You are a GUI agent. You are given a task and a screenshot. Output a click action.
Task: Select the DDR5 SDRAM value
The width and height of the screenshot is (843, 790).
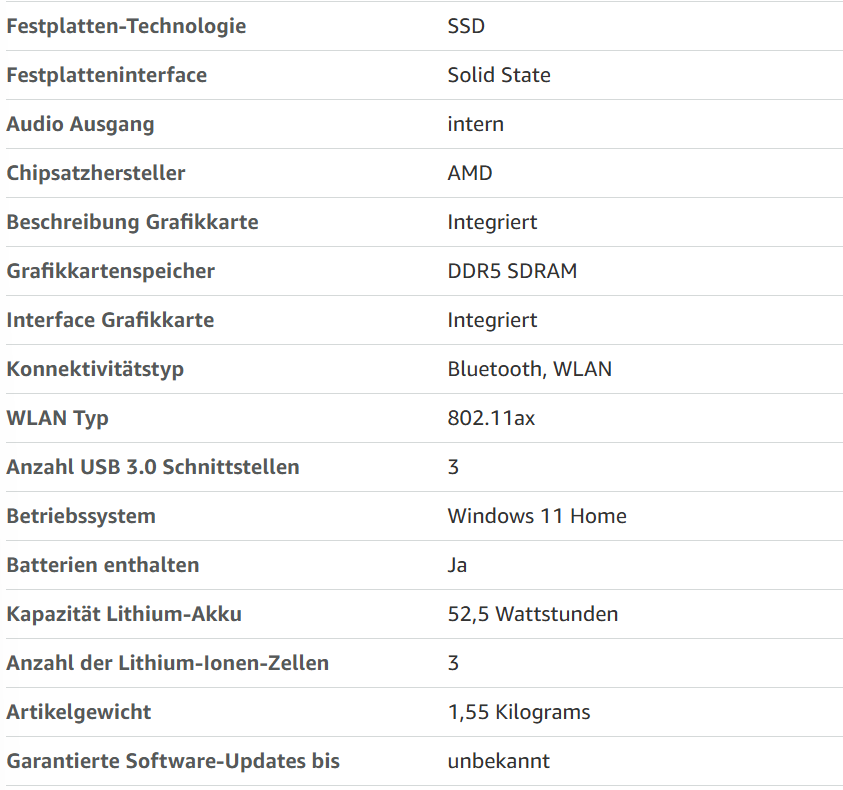512,271
